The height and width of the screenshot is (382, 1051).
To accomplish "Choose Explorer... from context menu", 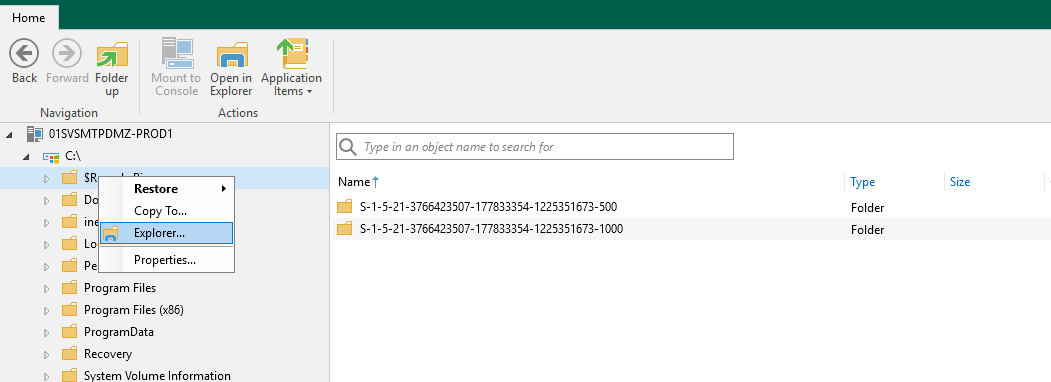I will click(166, 233).
